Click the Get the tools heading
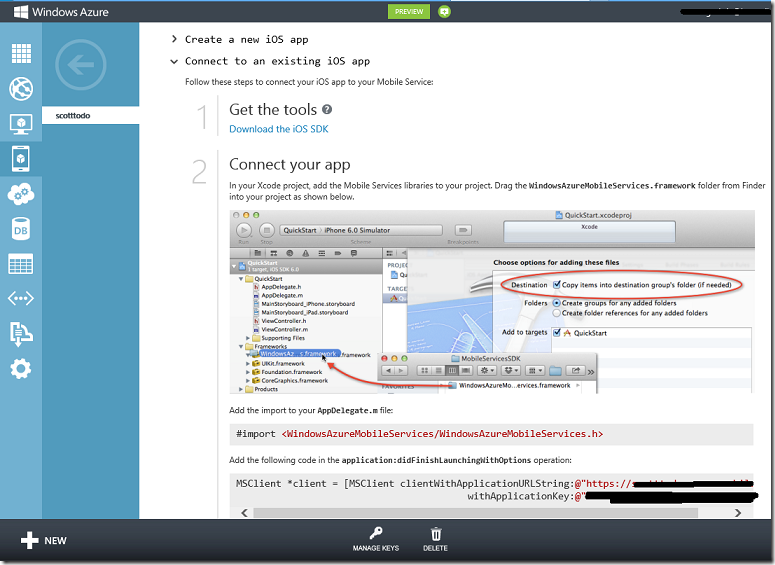 click(x=273, y=110)
